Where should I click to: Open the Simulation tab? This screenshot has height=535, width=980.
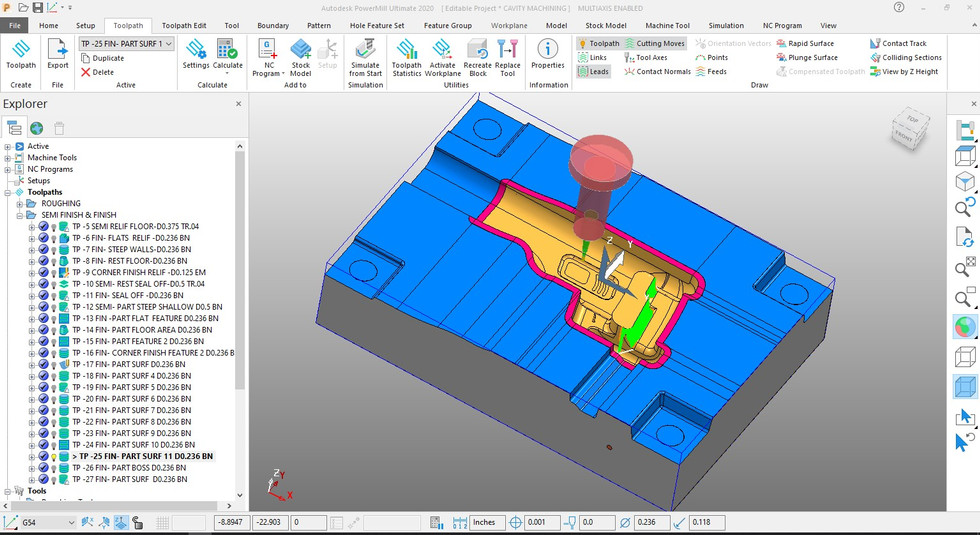(x=726, y=26)
